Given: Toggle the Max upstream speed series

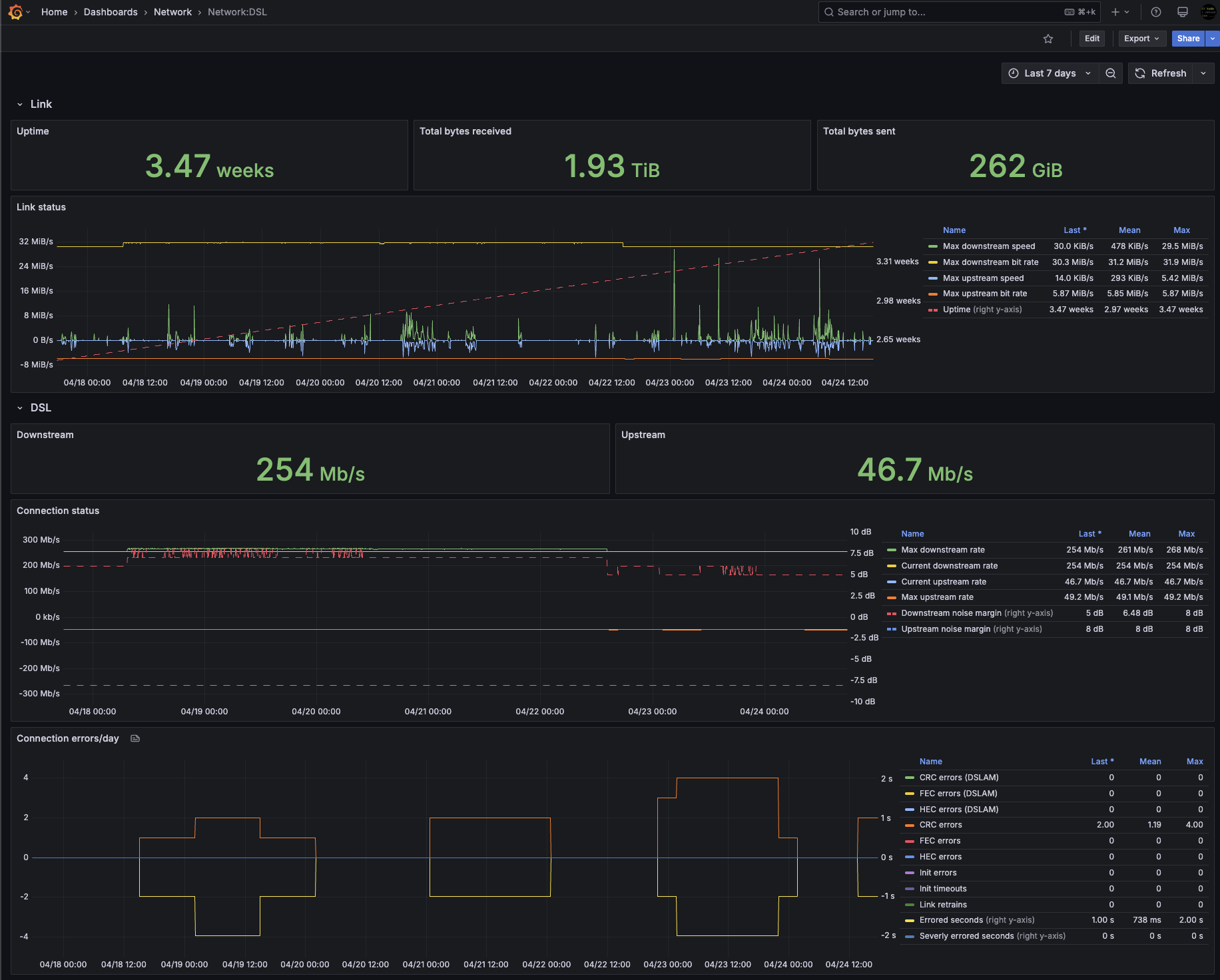Looking at the screenshot, I should coord(984,278).
